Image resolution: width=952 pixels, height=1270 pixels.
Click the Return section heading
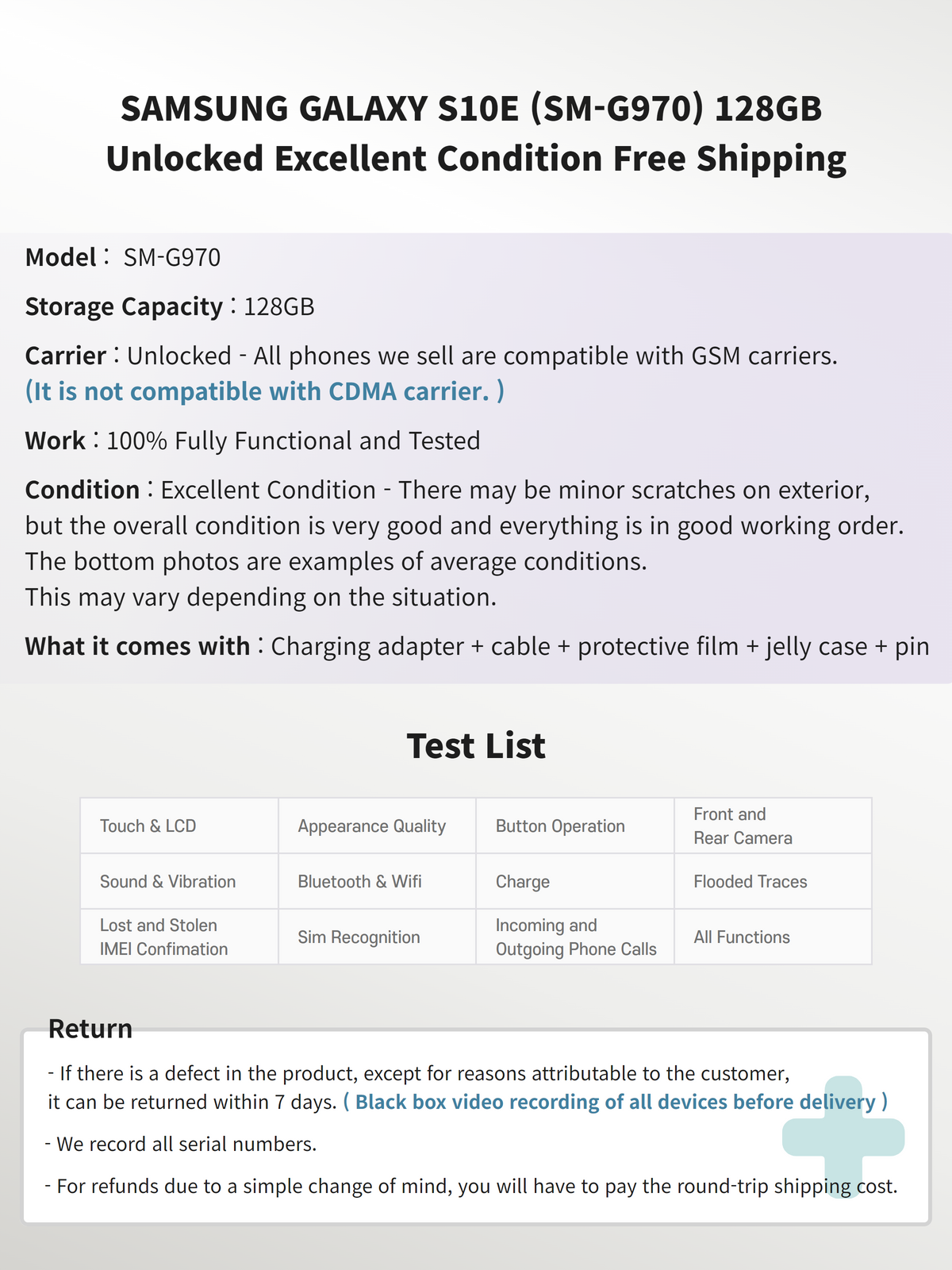tap(90, 1029)
